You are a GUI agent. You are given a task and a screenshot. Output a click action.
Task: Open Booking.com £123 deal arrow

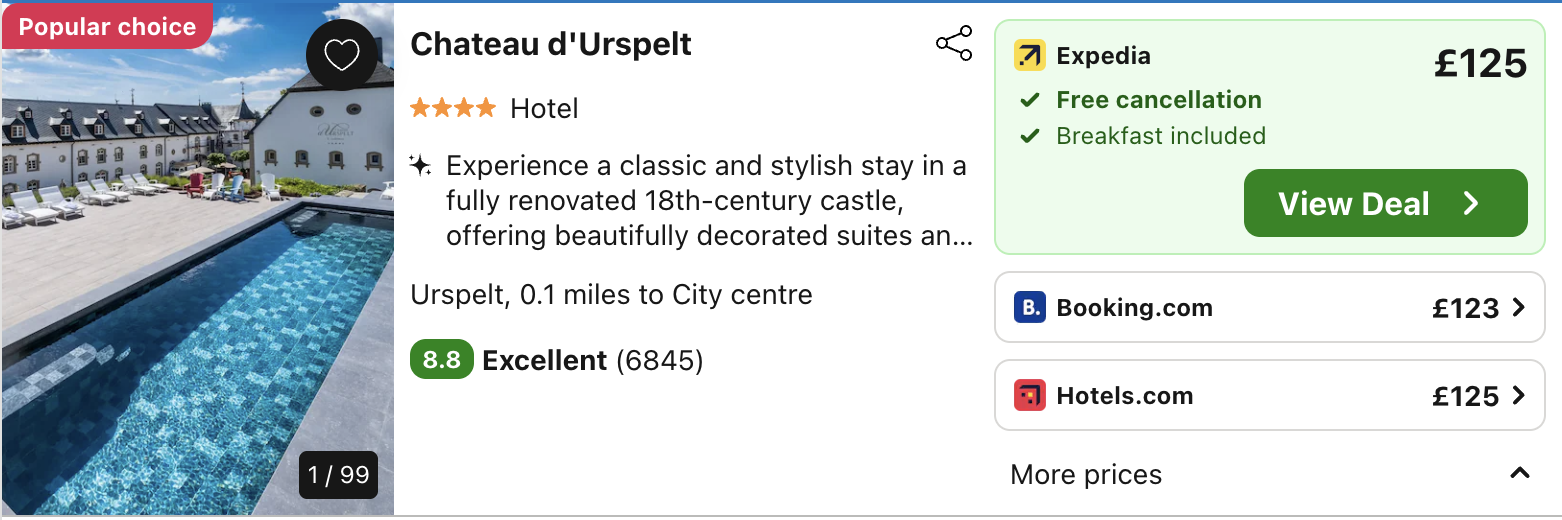click(1519, 307)
